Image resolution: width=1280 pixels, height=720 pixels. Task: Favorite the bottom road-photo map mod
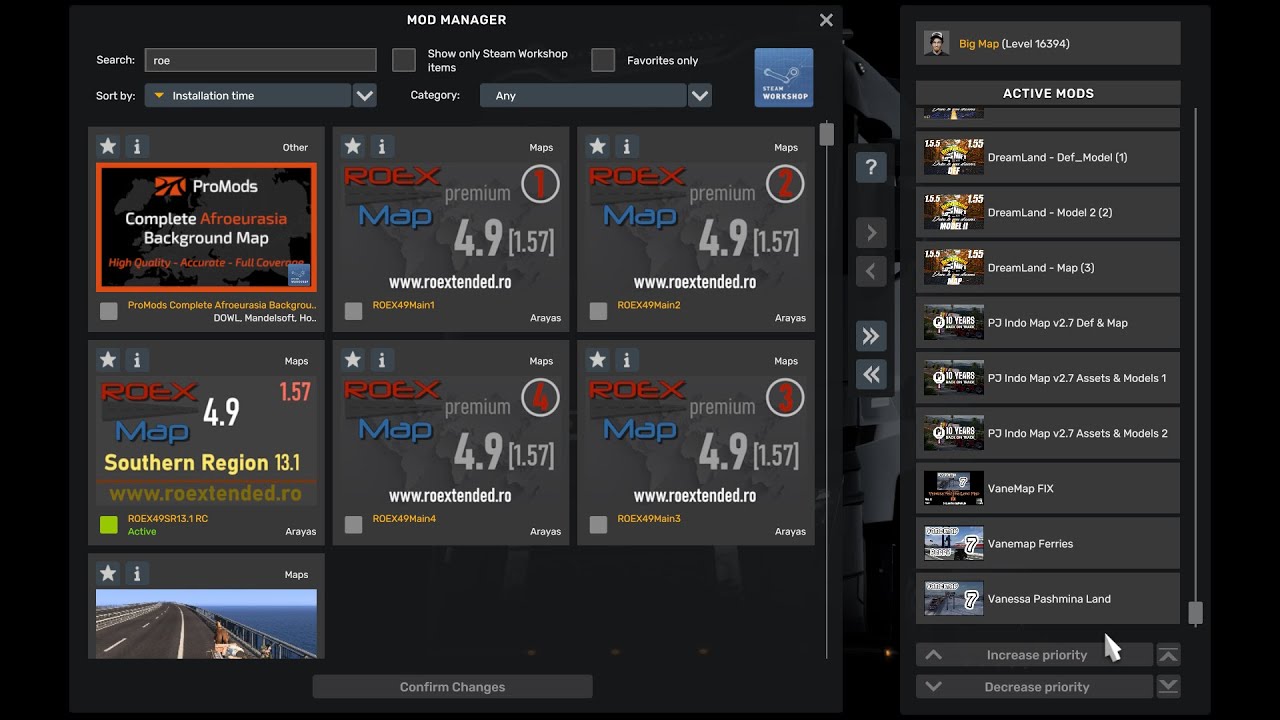click(x=108, y=574)
